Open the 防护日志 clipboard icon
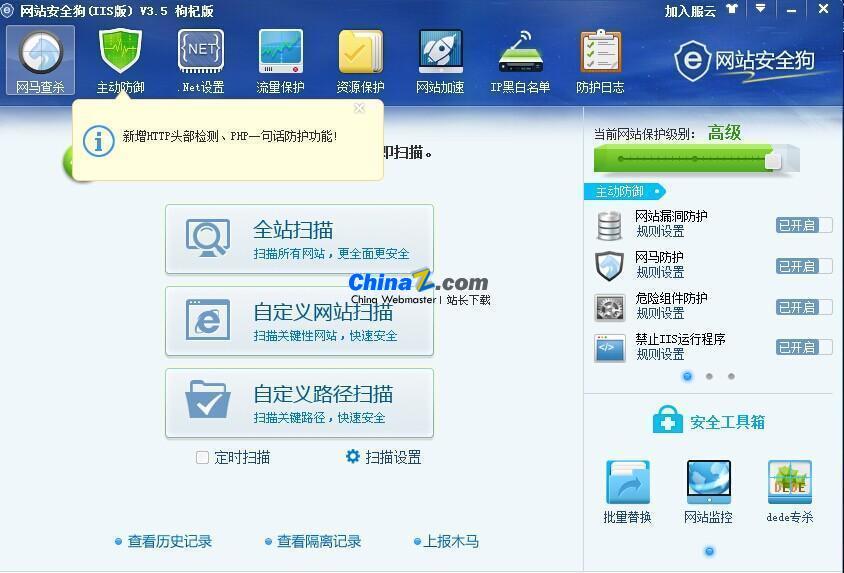This screenshot has height=573, width=844. point(600,60)
